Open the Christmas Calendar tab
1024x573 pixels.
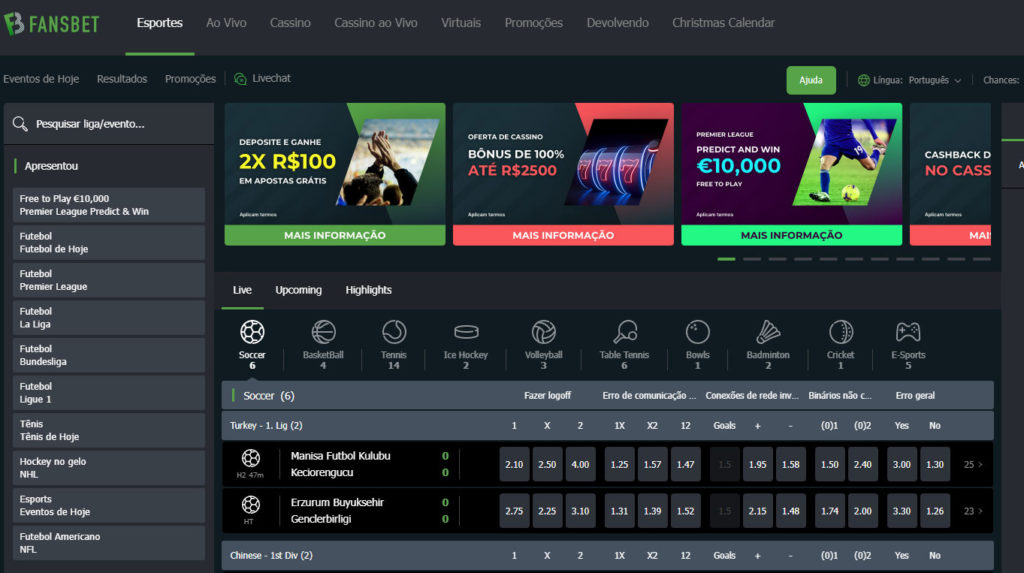[x=723, y=23]
